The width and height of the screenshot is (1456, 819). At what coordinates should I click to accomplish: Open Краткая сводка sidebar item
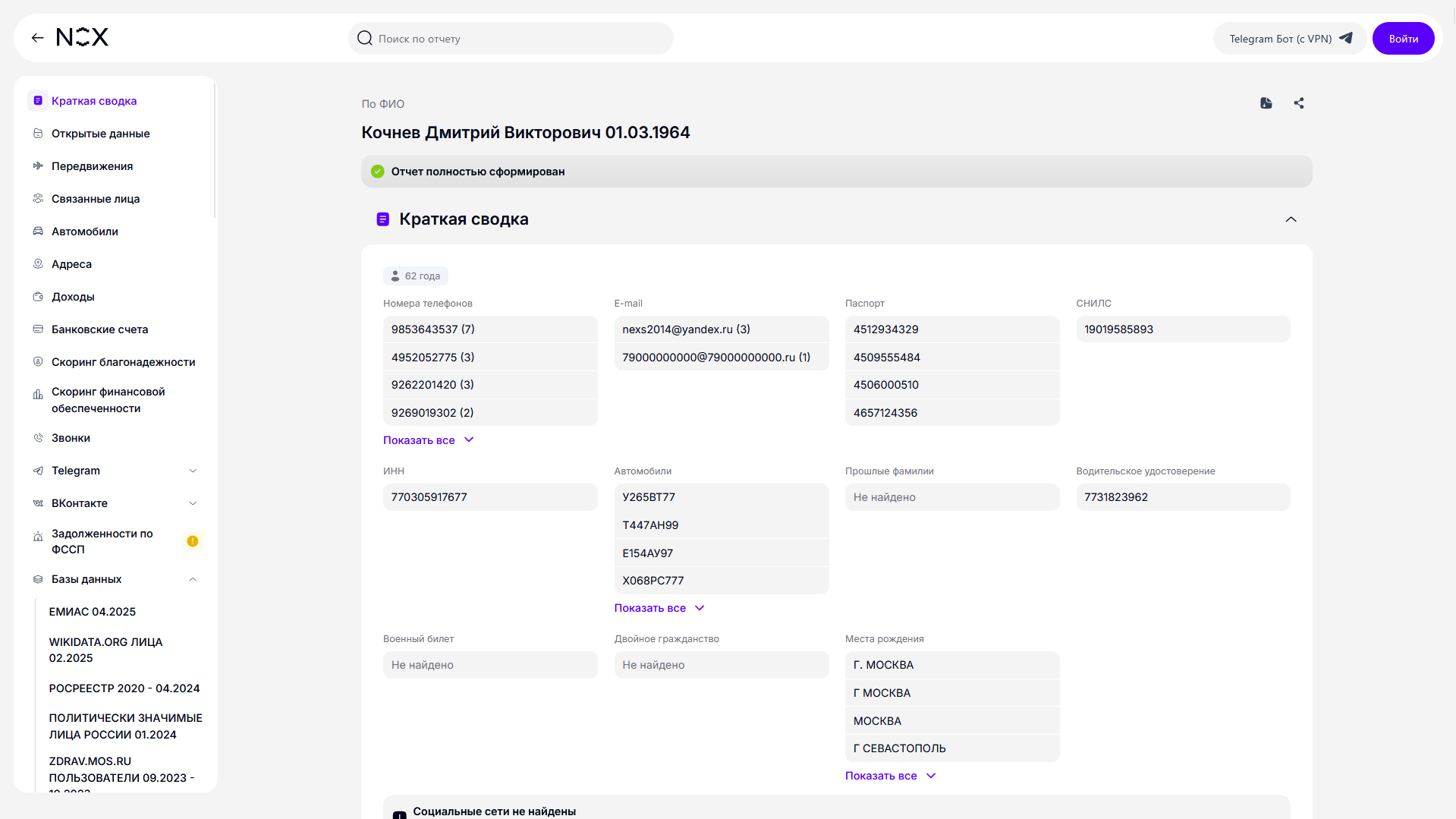115,101
